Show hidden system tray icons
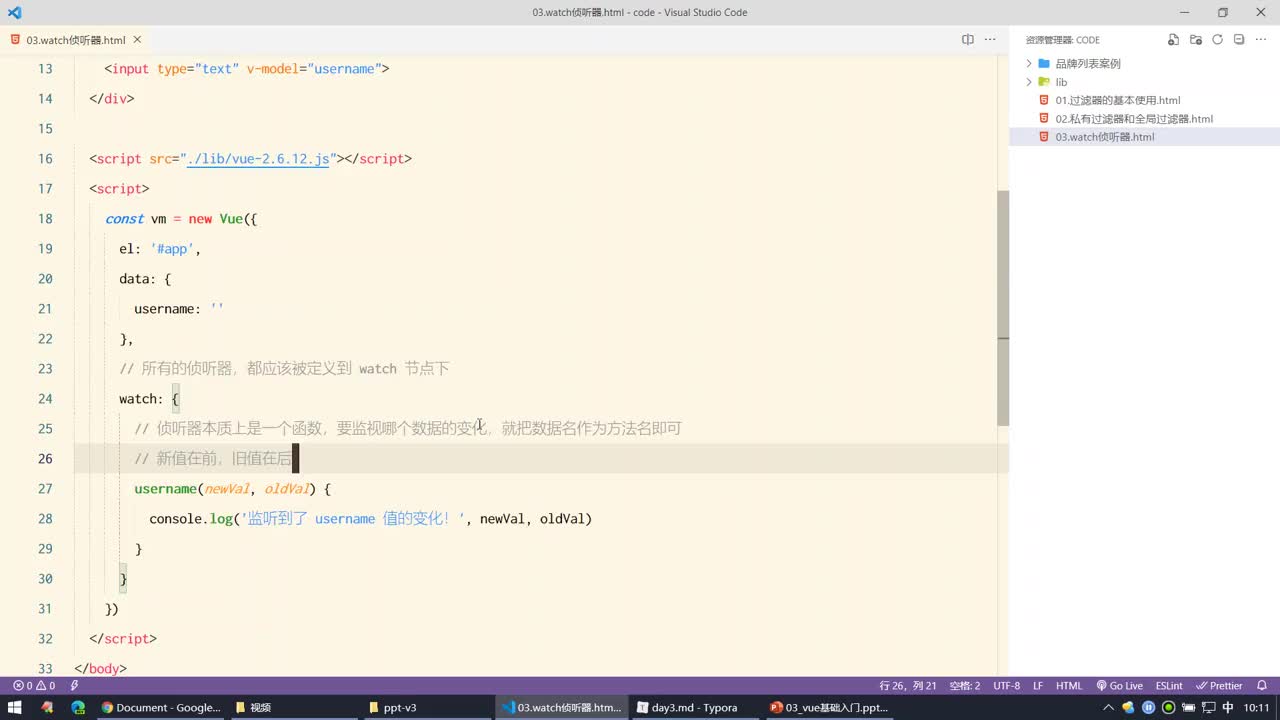Image resolution: width=1280 pixels, height=720 pixels. pyautogui.click(x=1108, y=707)
